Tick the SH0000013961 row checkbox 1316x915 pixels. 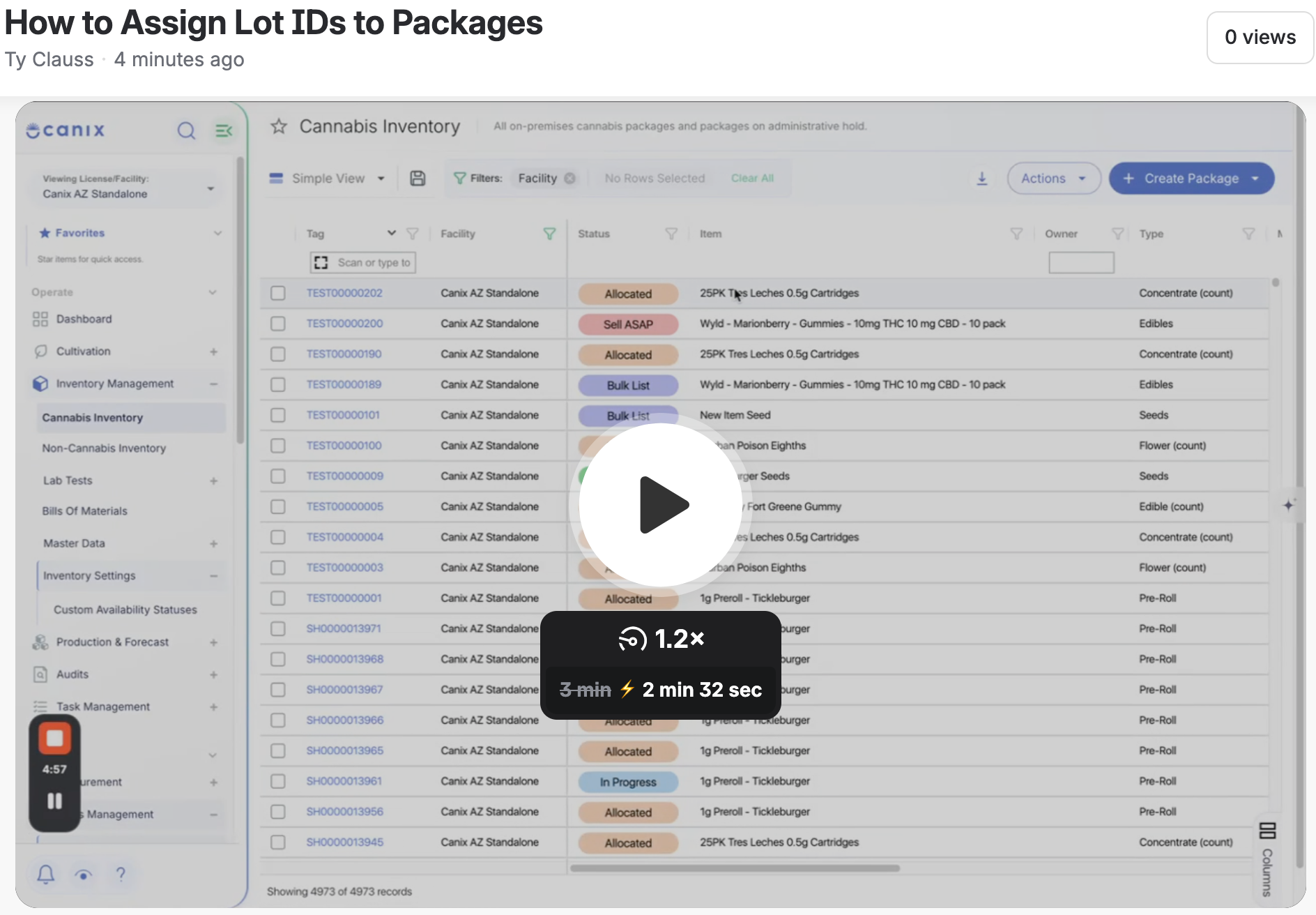click(278, 781)
